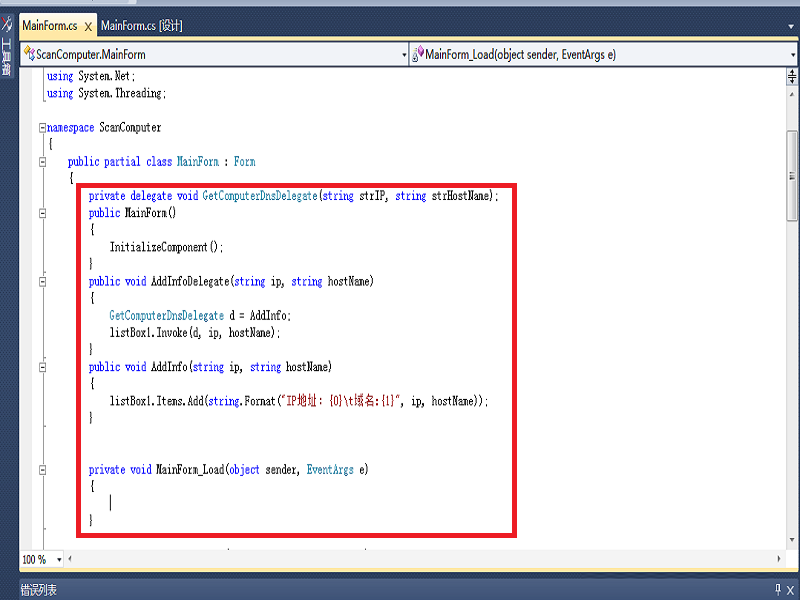Click the GetComputerDnsDelegate delegate declaration
Screen dimensions: 800x600
[293, 196]
